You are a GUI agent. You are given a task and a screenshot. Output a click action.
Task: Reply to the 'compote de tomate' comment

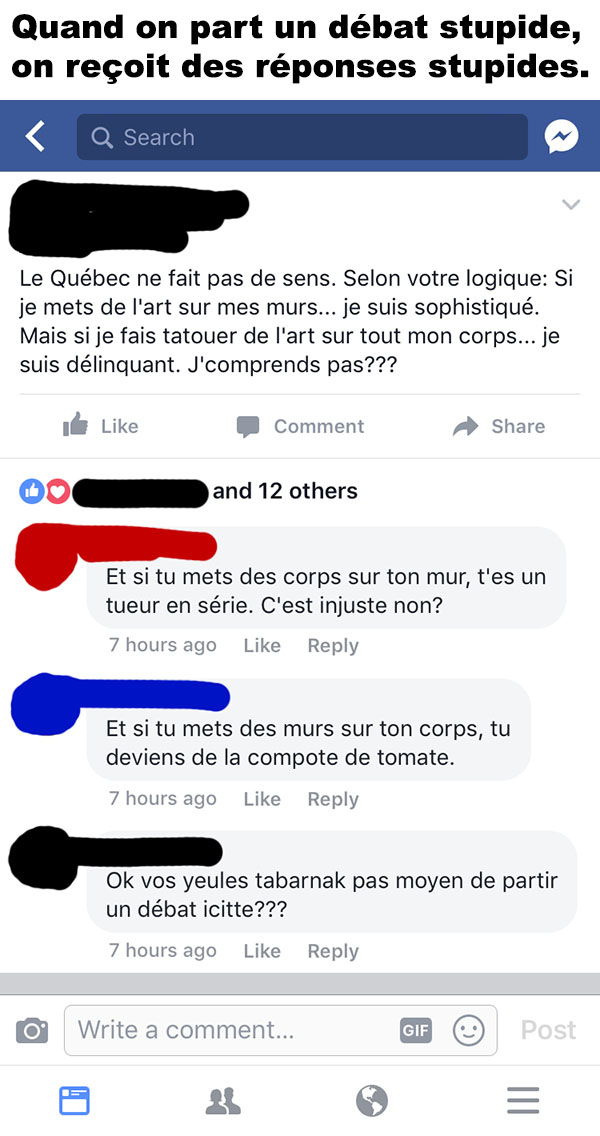(x=333, y=798)
